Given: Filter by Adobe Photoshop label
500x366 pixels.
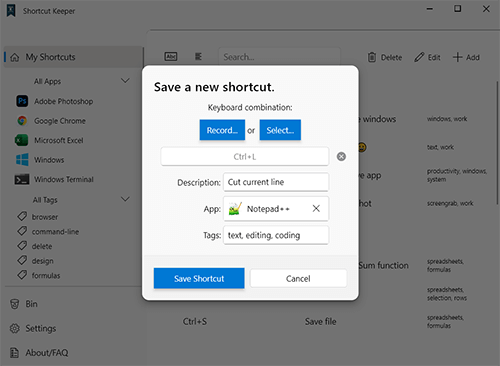Looking at the screenshot, I should tap(63, 101).
